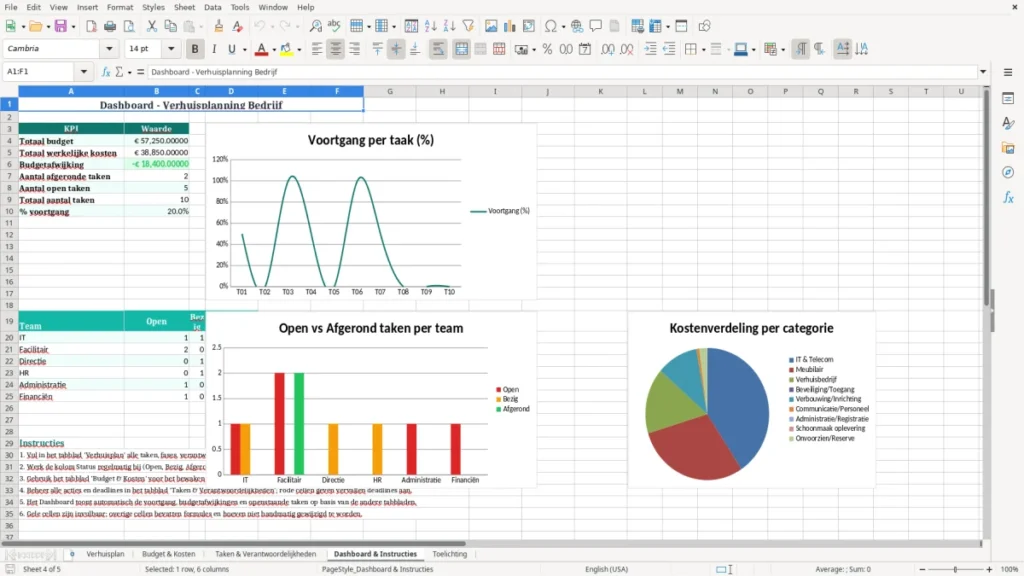Click the Cut scissors icon

click(152, 26)
